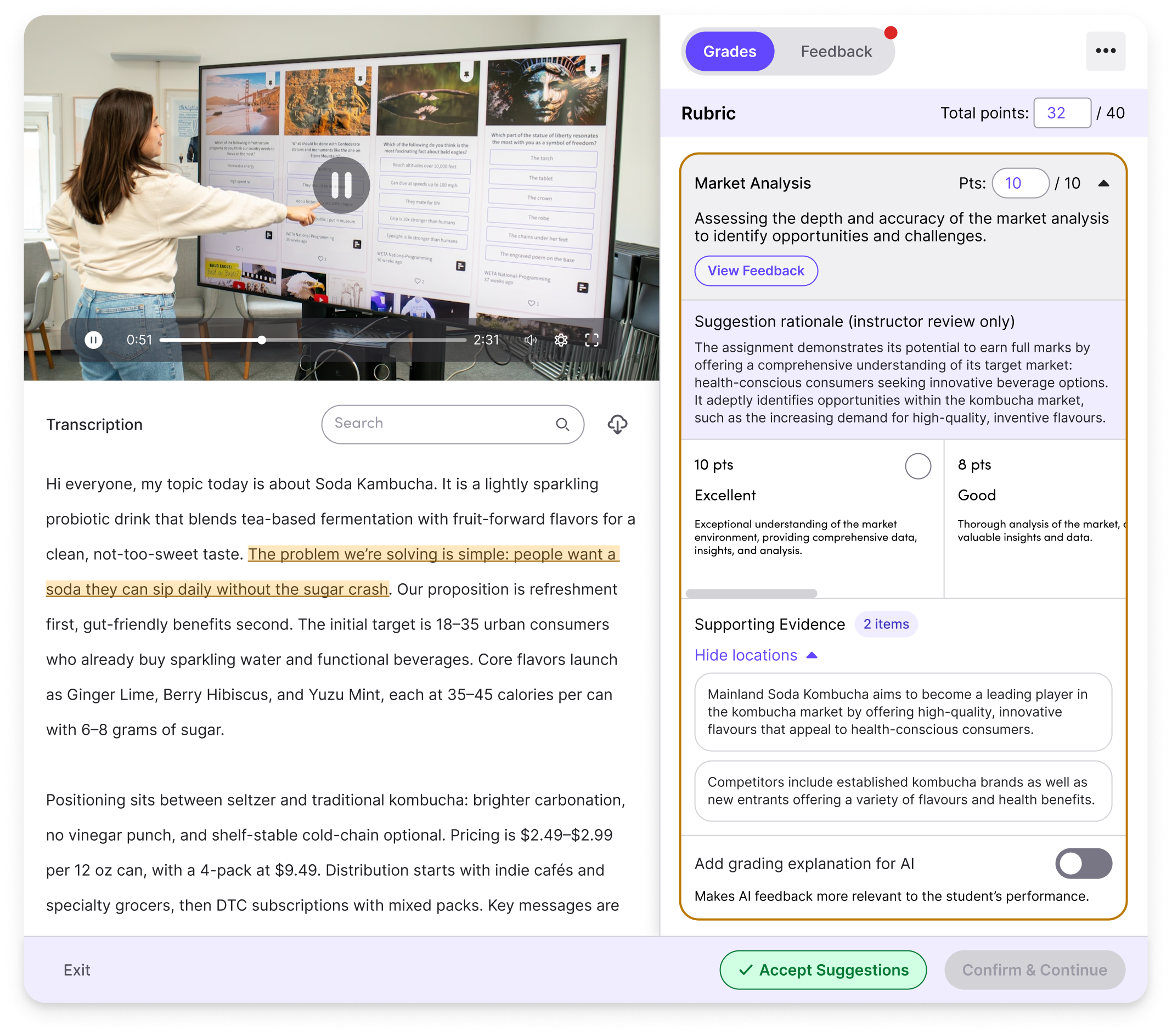Click the 2:31 duration label

pos(486,340)
